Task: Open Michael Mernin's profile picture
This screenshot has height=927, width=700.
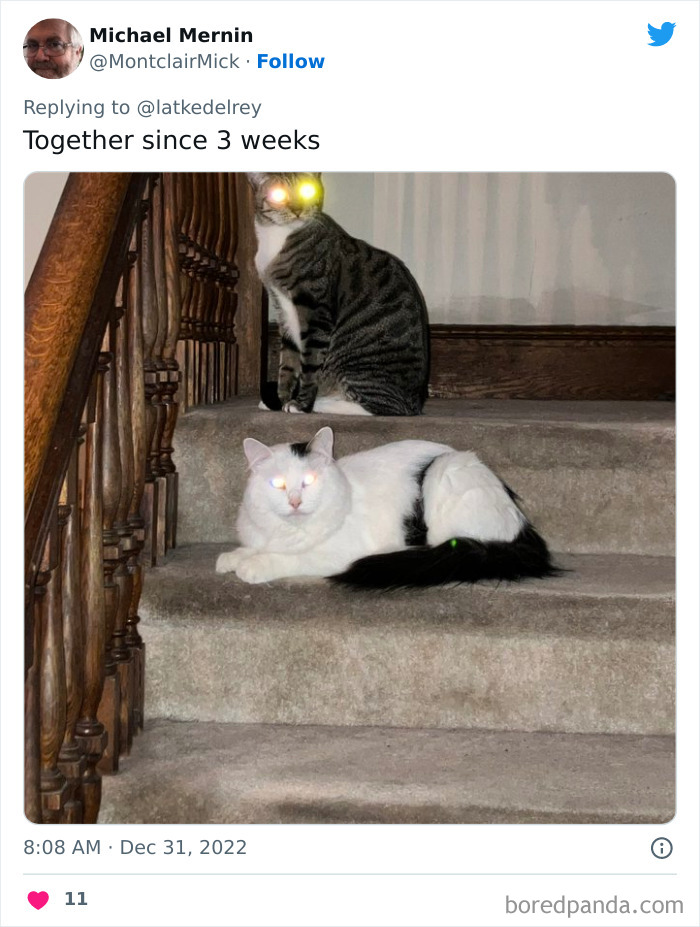Action: pyautogui.click(x=53, y=48)
